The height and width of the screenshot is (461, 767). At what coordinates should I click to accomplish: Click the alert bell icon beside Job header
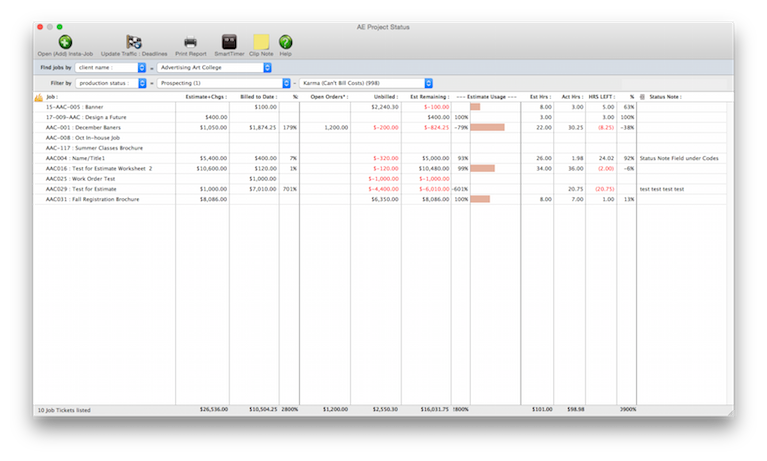(39, 97)
